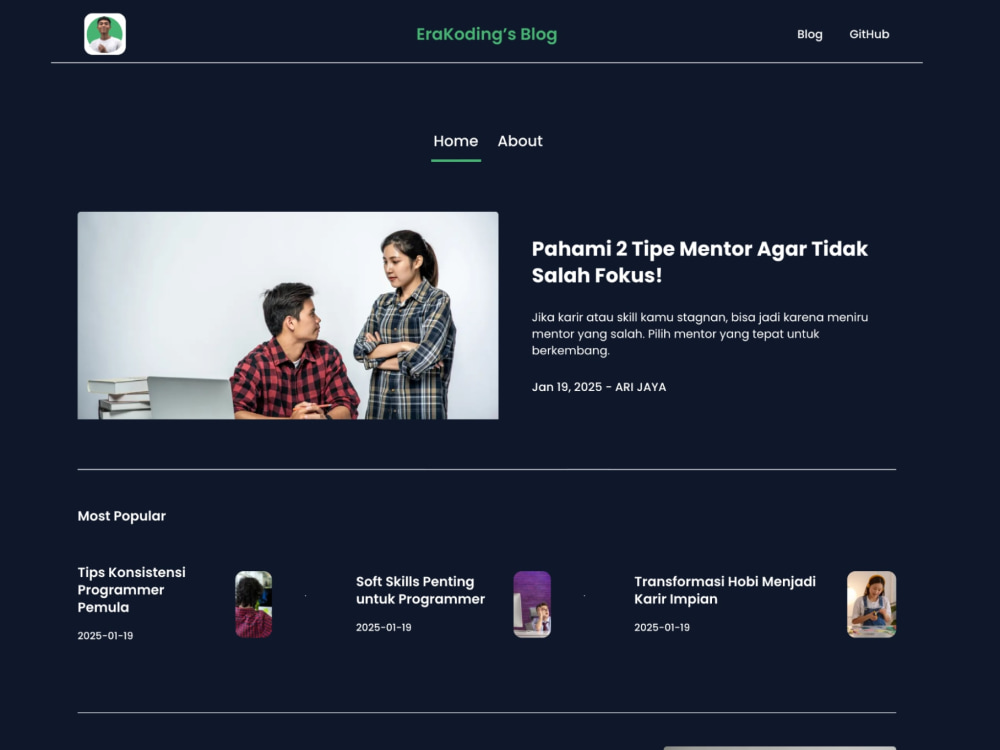This screenshot has height=750, width=1000.
Task: Open featured post image of two mentors
Action: tap(288, 316)
